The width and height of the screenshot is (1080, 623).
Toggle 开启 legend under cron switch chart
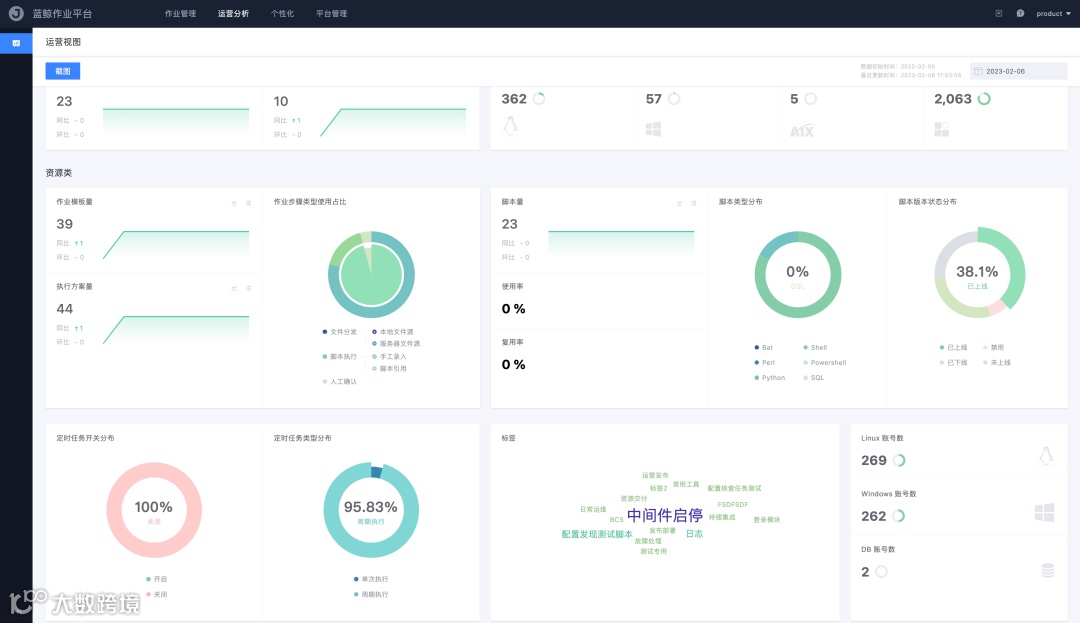click(156, 579)
